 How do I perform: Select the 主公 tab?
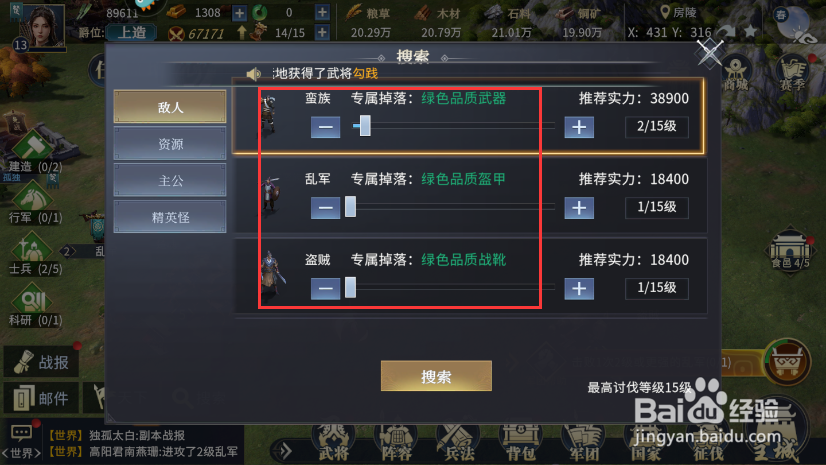[x=170, y=181]
